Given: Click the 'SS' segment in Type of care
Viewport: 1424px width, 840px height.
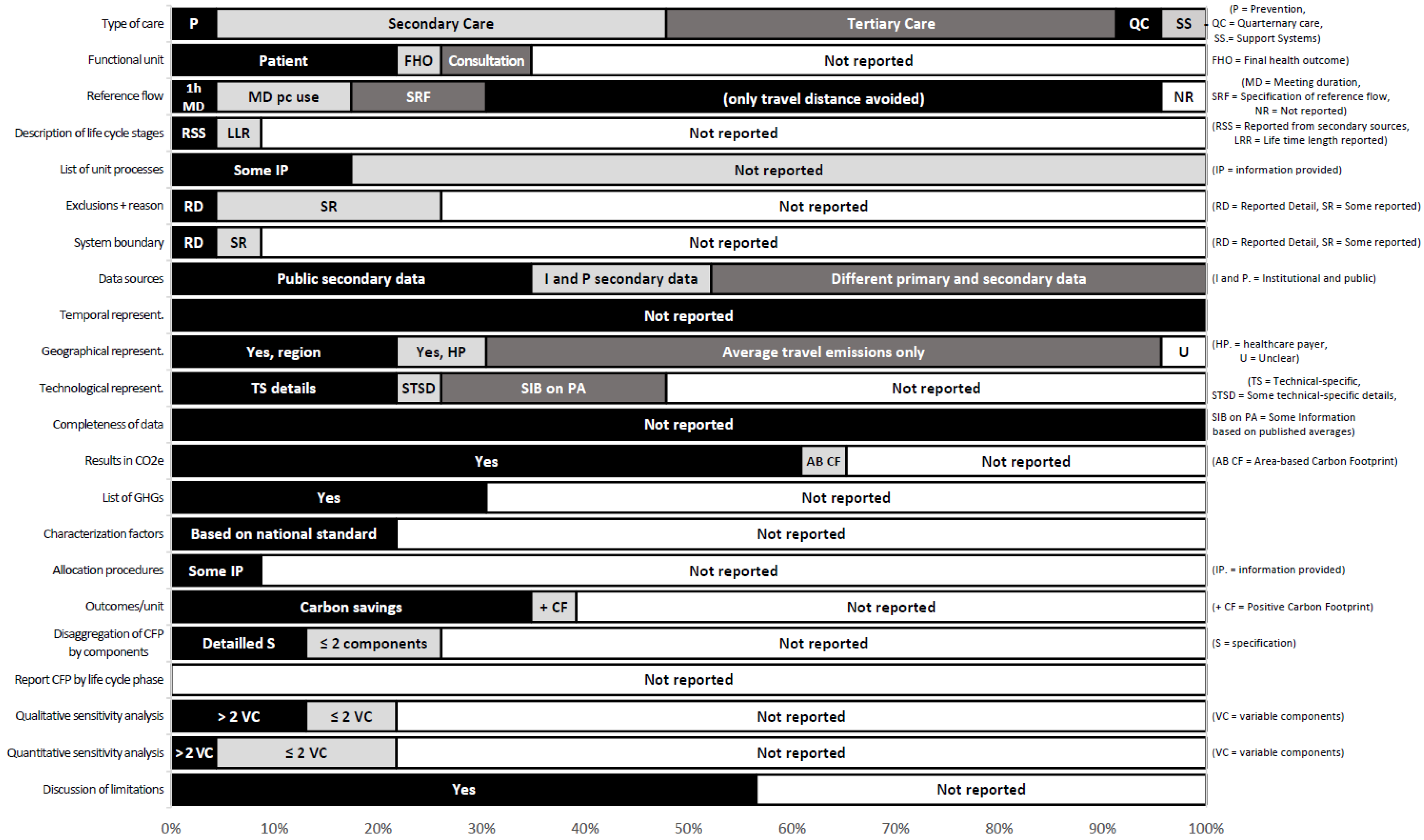Looking at the screenshot, I should click(1183, 24).
